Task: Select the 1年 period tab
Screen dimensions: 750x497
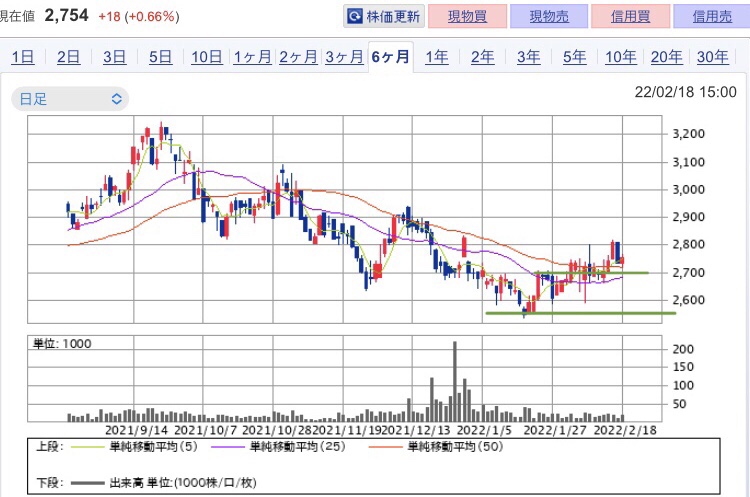Action: click(x=437, y=57)
